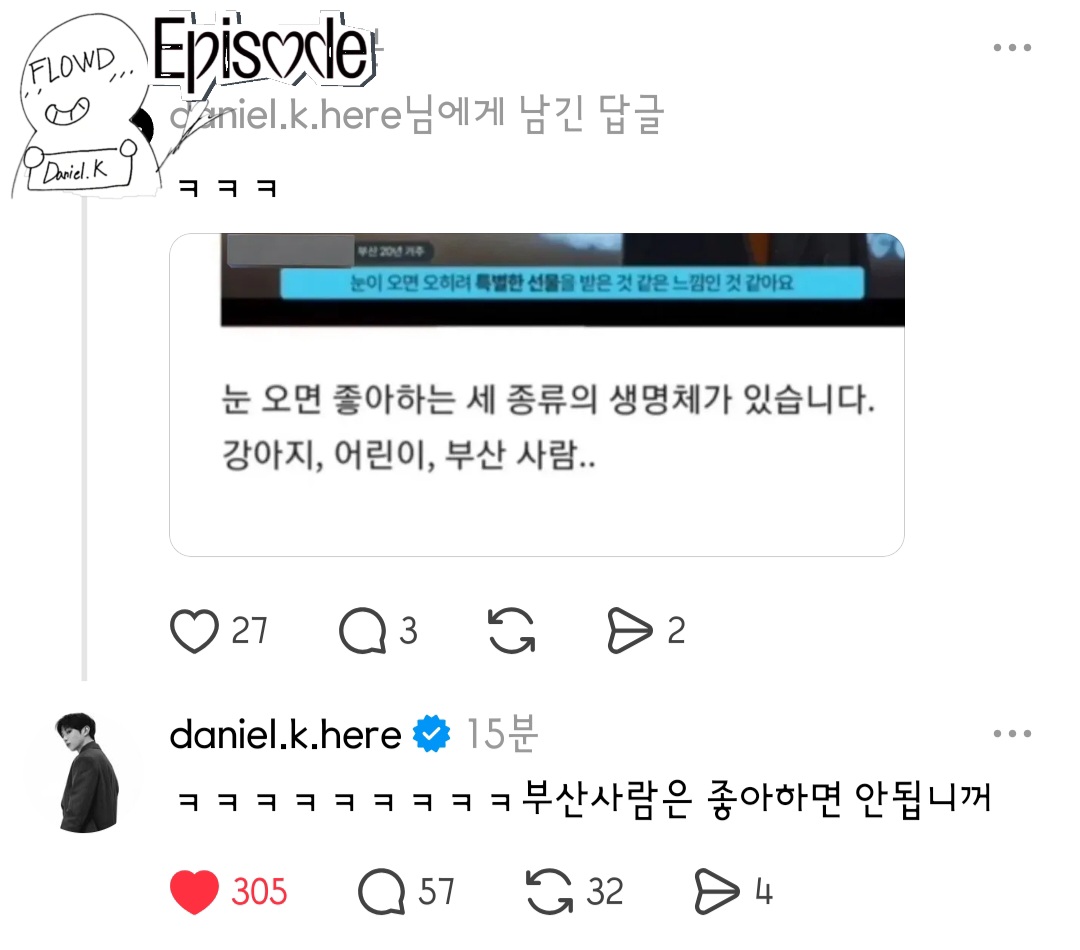Share daniel.k.here's post via send icon
Image resolution: width=1080 pixels, height=950 pixels.
point(717,891)
